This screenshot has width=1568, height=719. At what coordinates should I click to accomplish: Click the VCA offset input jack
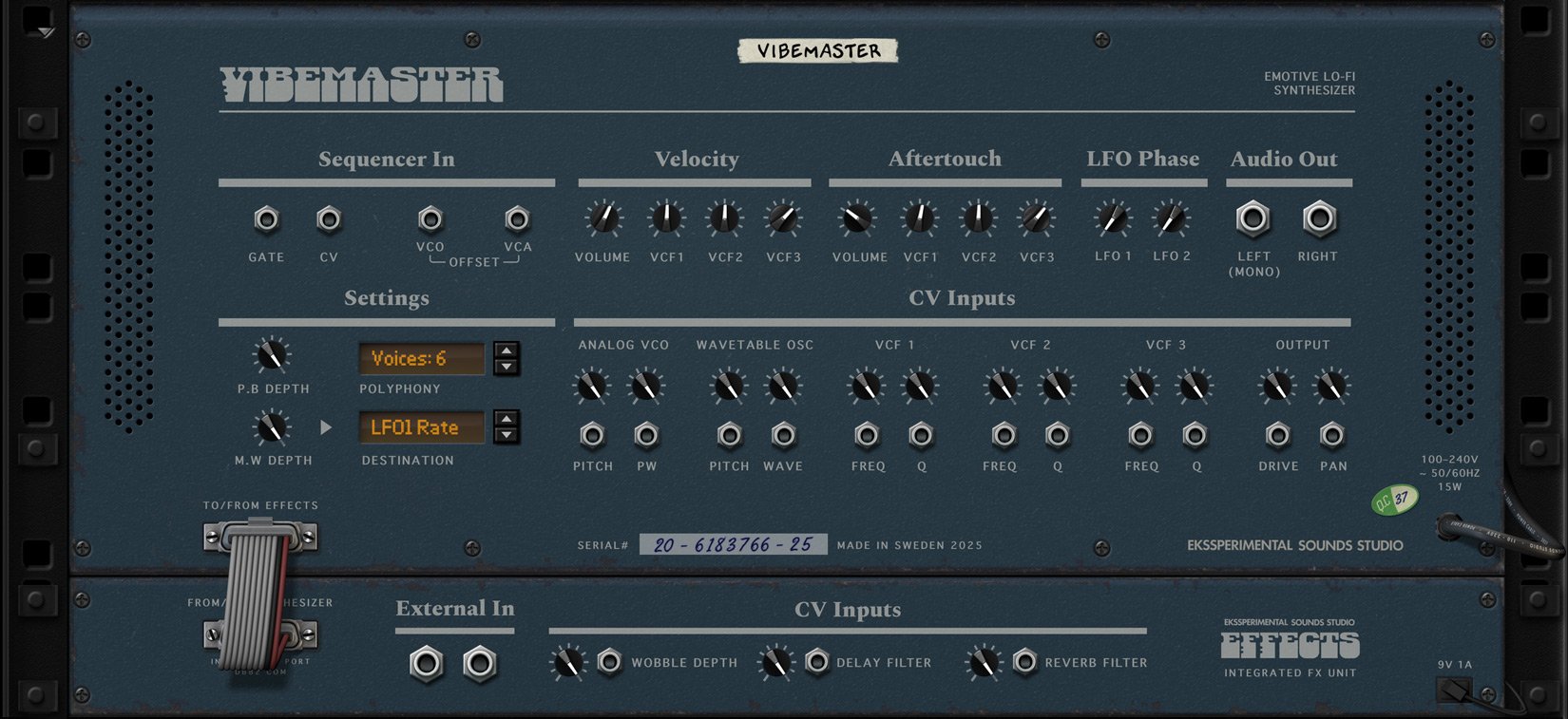click(x=517, y=220)
